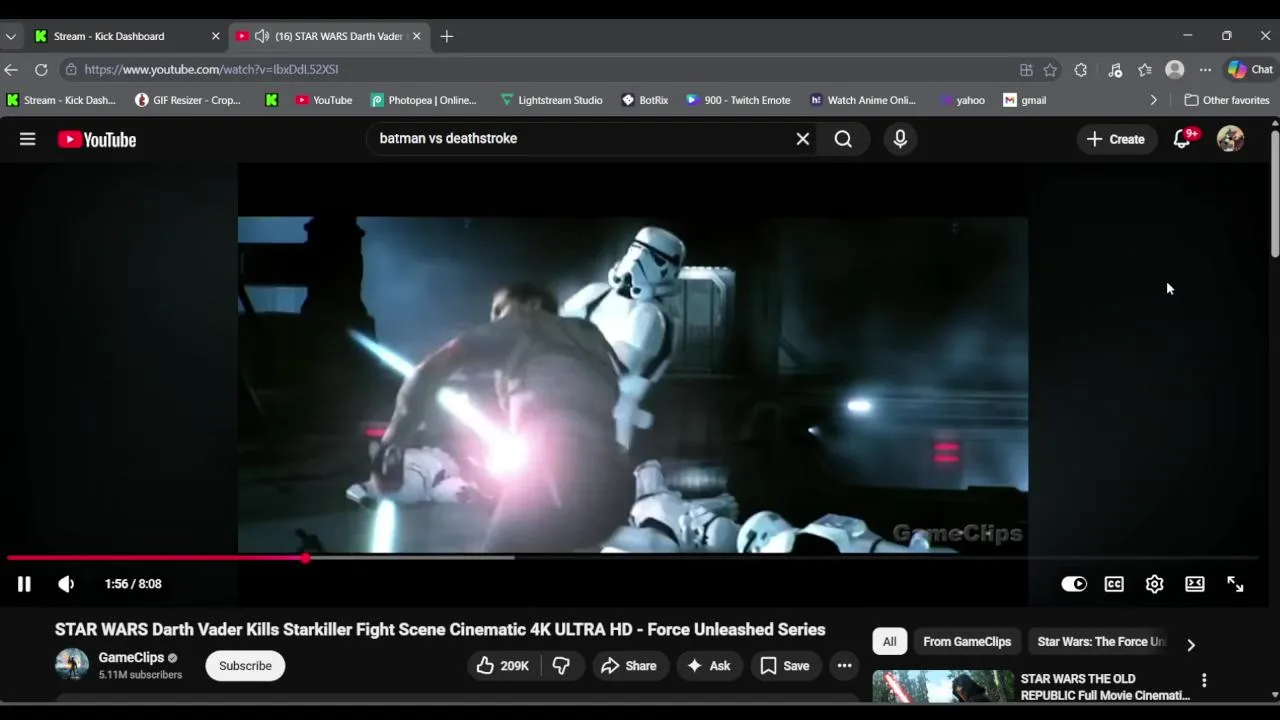Image resolution: width=1280 pixels, height=720 pixels.
Task: Clear the search box text
Action: click(802, 139)
